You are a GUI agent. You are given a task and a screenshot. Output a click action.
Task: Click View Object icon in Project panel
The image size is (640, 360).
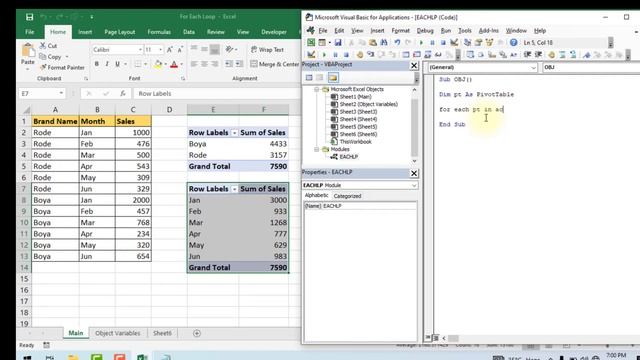(320, 78)
